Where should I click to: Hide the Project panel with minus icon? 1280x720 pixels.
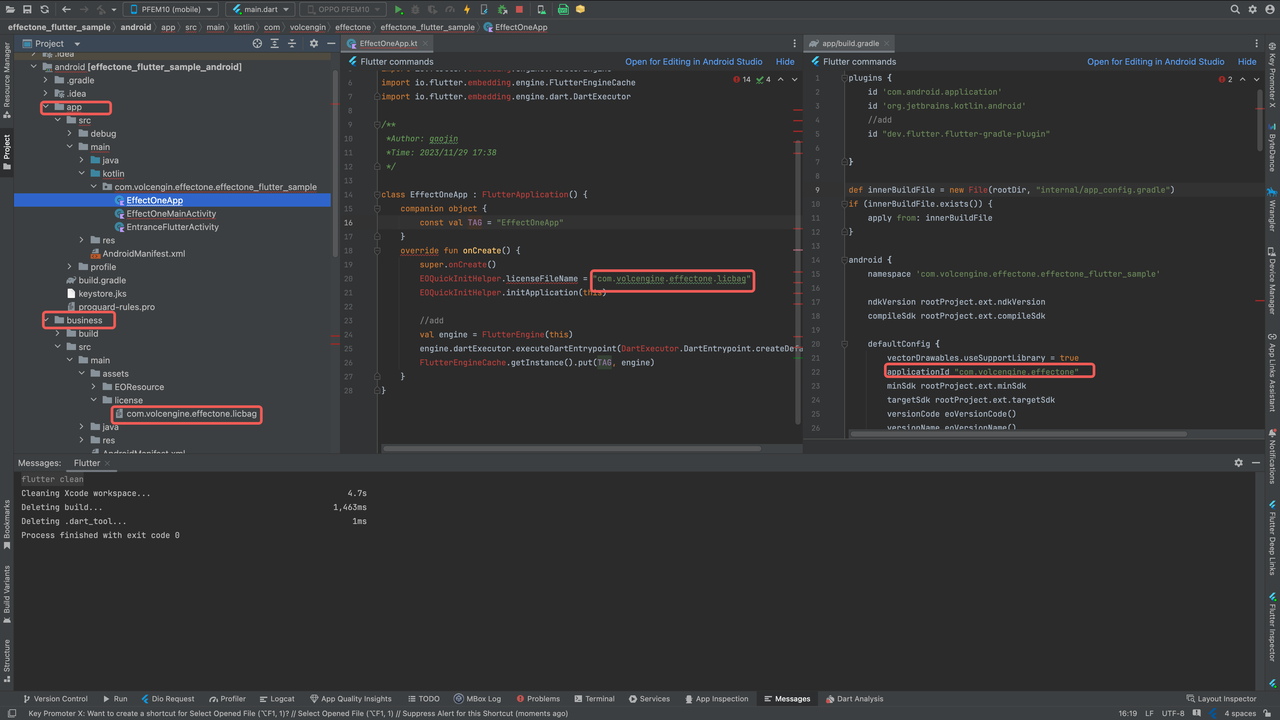(x=330, y=43)
